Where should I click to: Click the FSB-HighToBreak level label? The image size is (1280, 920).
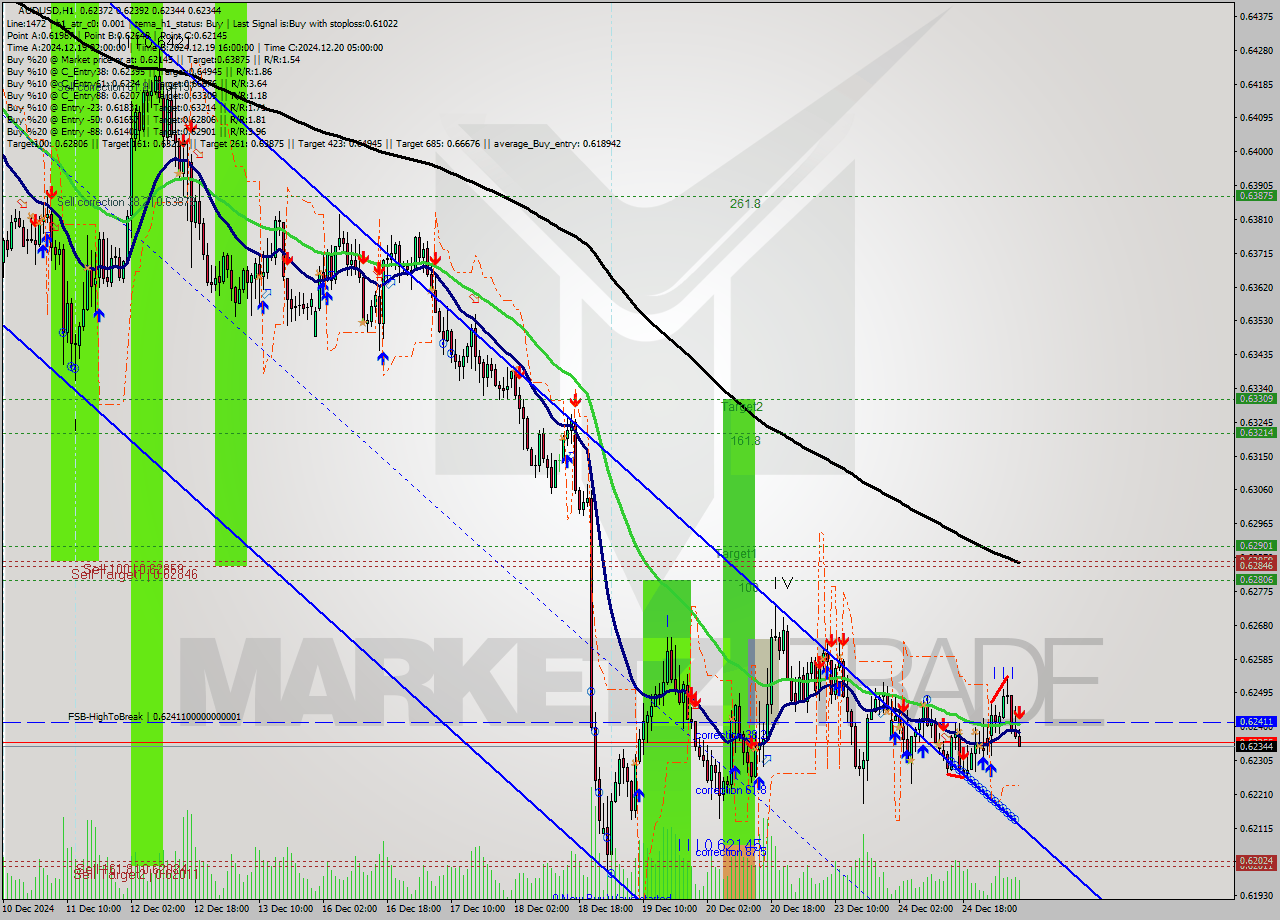pyautogui.click(x=154, y=717)
